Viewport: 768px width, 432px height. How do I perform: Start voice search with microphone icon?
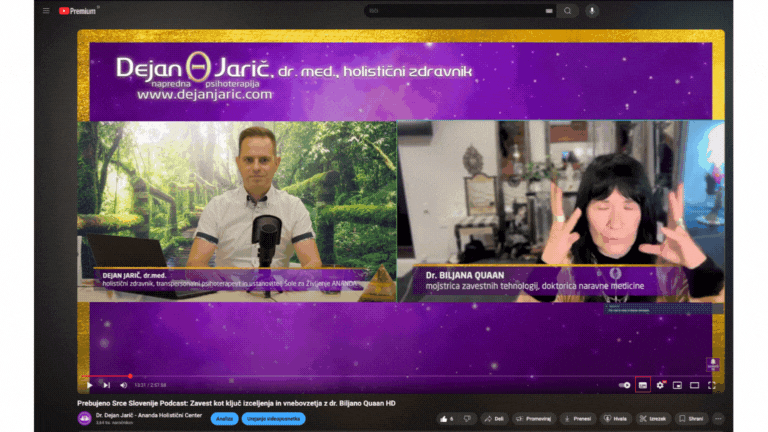(592, 11)
